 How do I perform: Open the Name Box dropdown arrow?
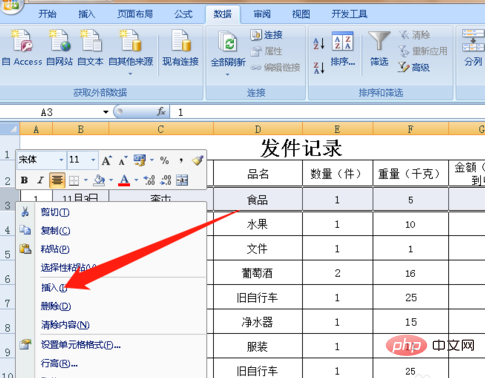(106, 112)
